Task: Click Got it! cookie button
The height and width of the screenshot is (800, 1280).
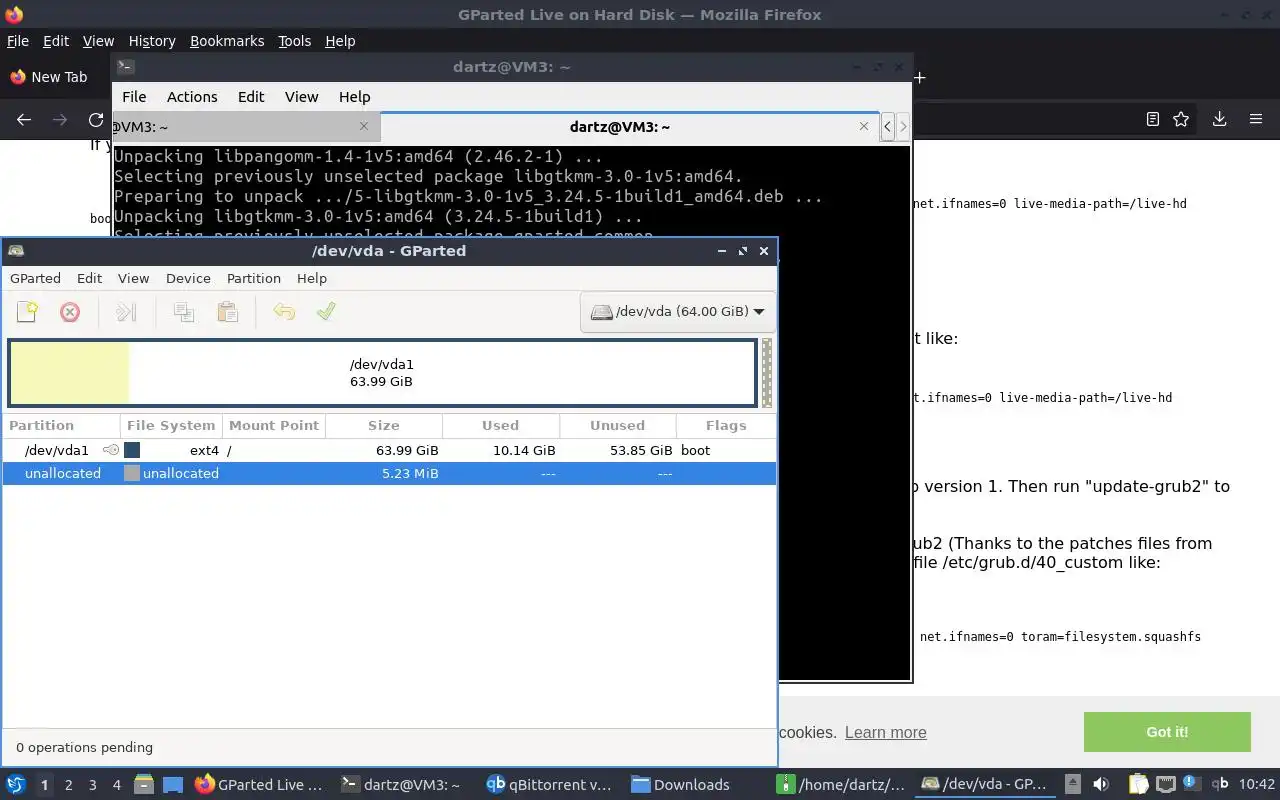Action: 1167,732
